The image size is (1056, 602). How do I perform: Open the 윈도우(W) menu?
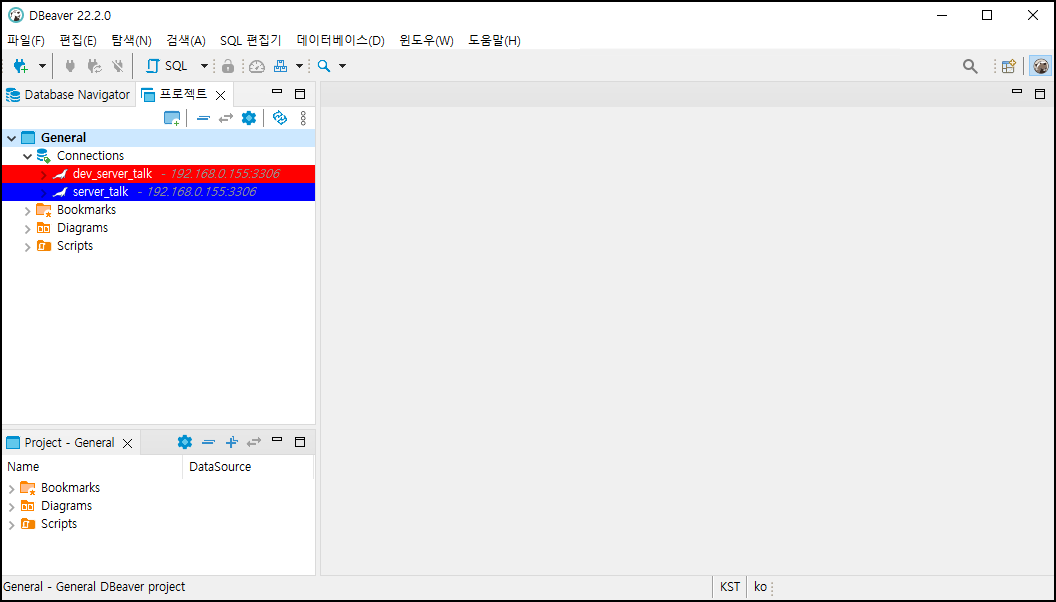tap(426, 40)
